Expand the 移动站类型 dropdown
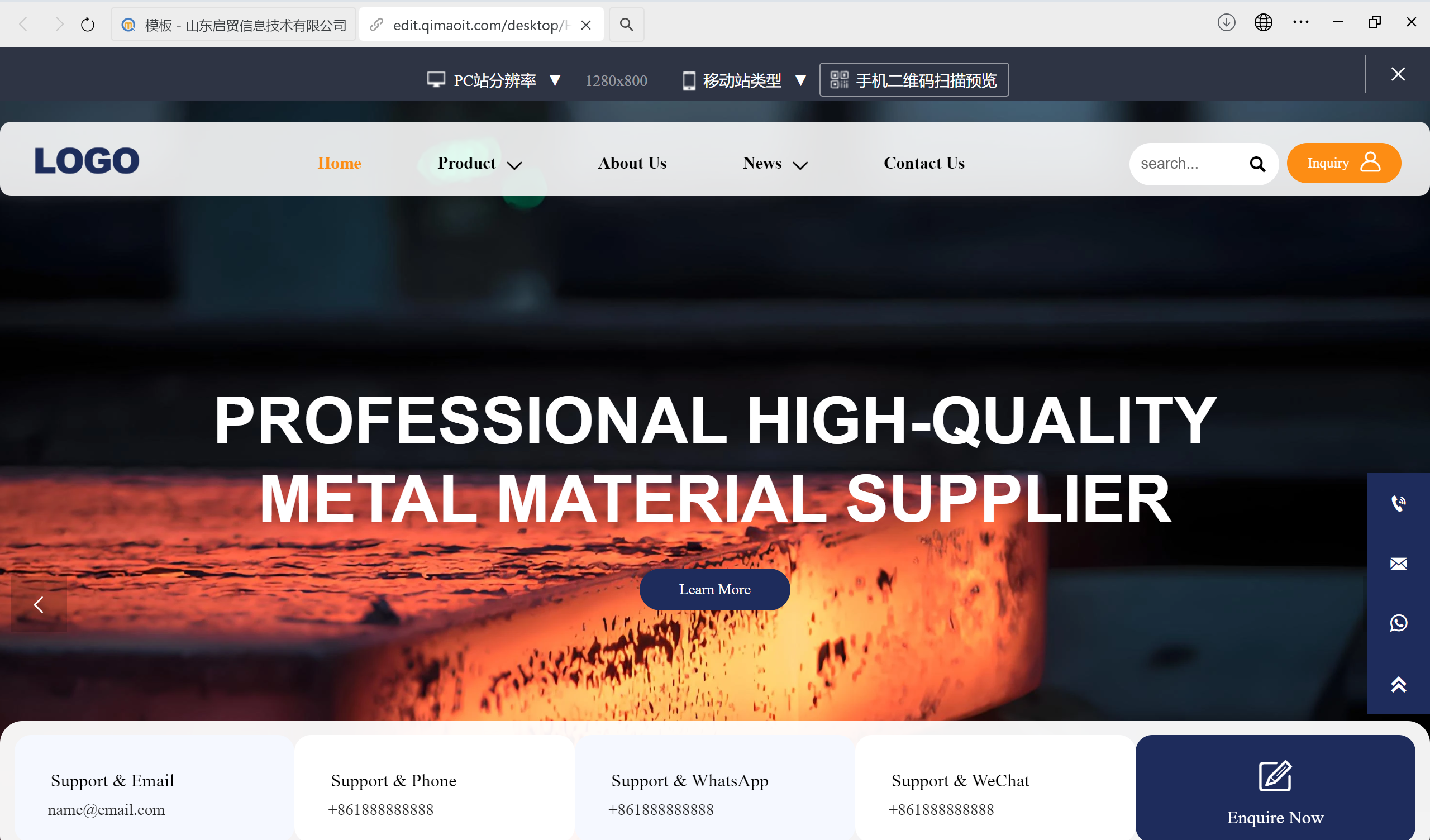This screenshot has width=1430, height=840. (745, 80)
